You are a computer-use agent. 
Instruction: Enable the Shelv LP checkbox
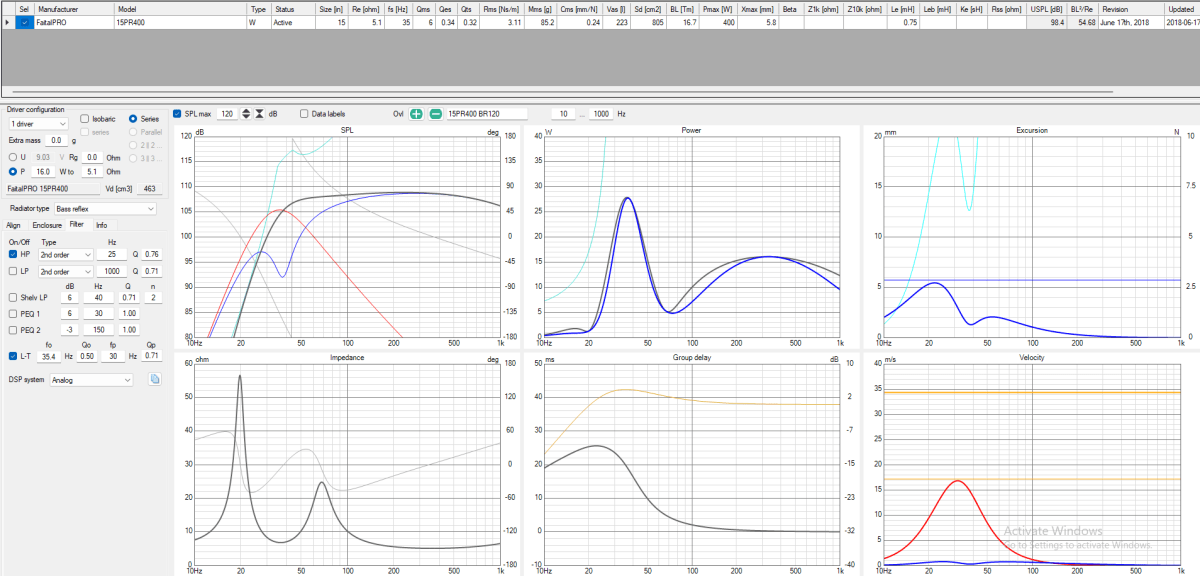pyautogui.click(x=12, y=297)
